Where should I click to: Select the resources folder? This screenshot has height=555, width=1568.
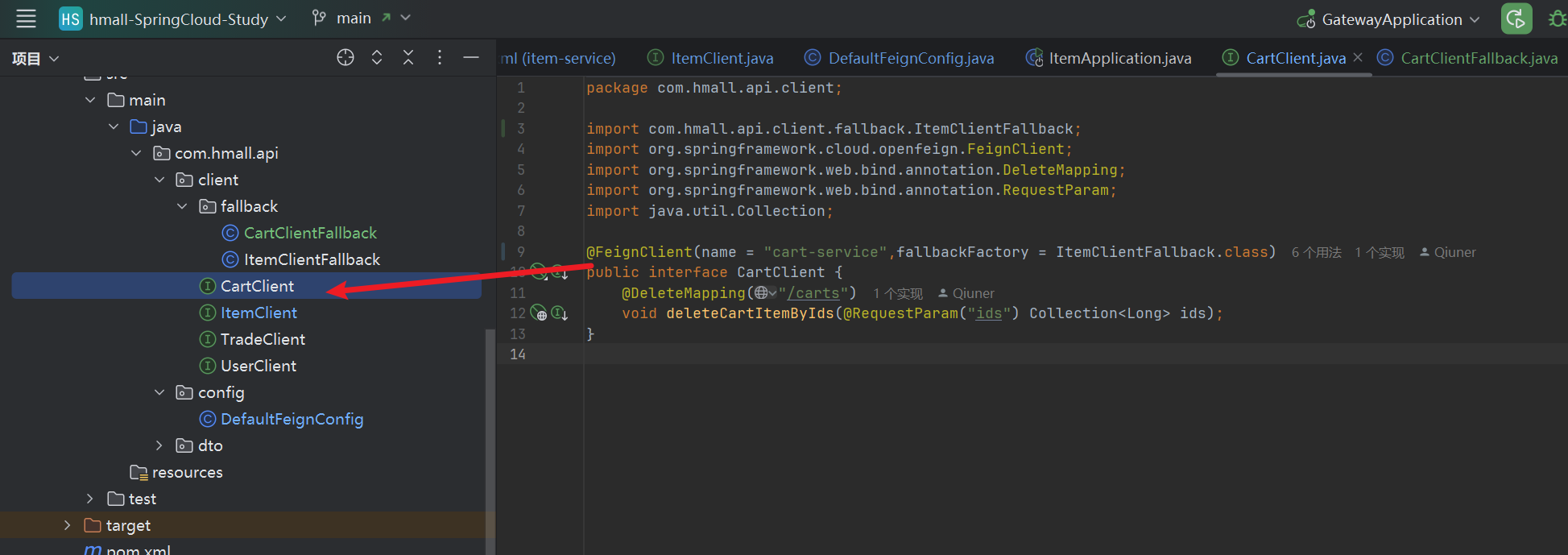[x=187, y=472]
